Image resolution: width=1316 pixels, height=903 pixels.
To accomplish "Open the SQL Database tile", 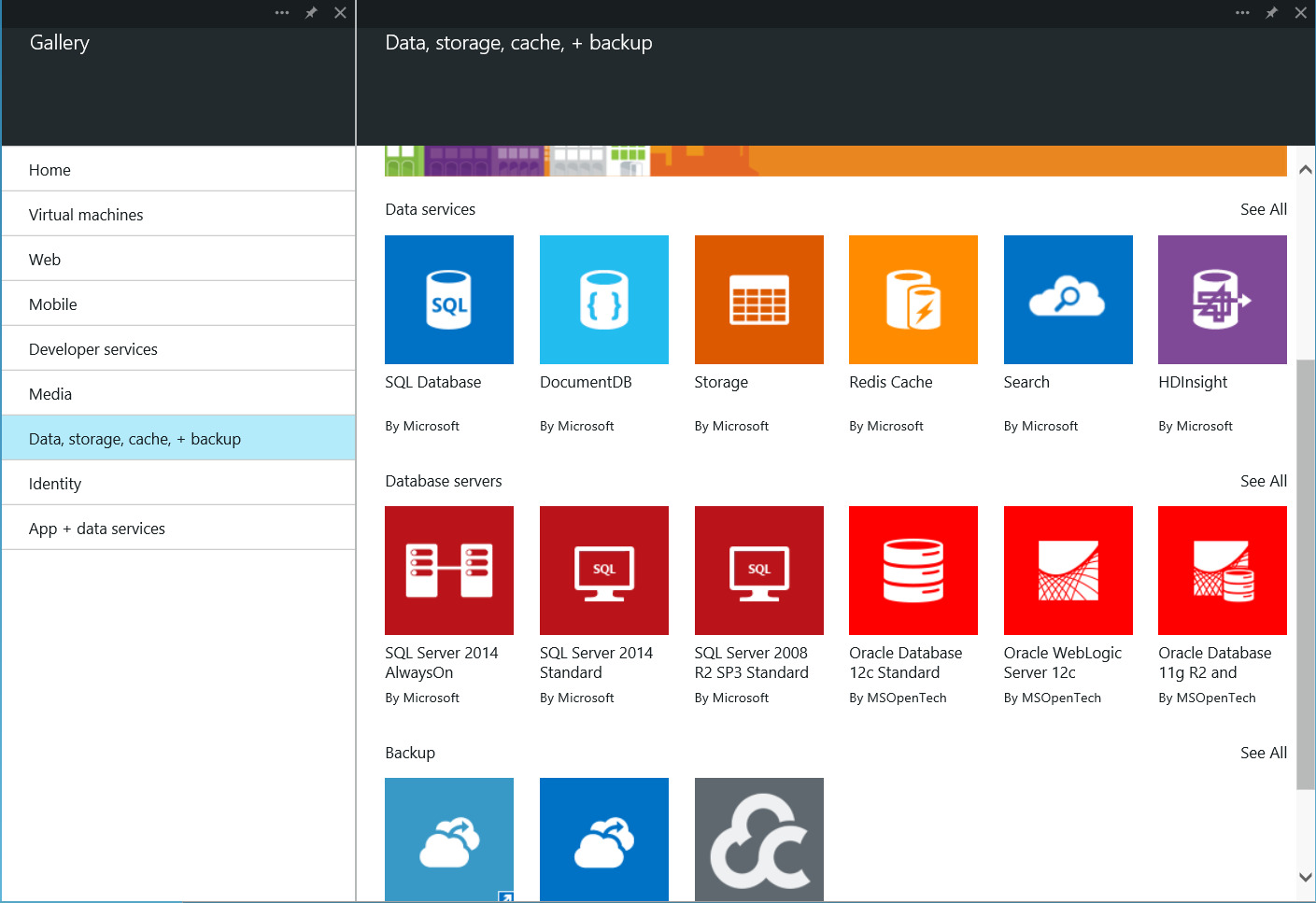I will [x=449, y=300].
